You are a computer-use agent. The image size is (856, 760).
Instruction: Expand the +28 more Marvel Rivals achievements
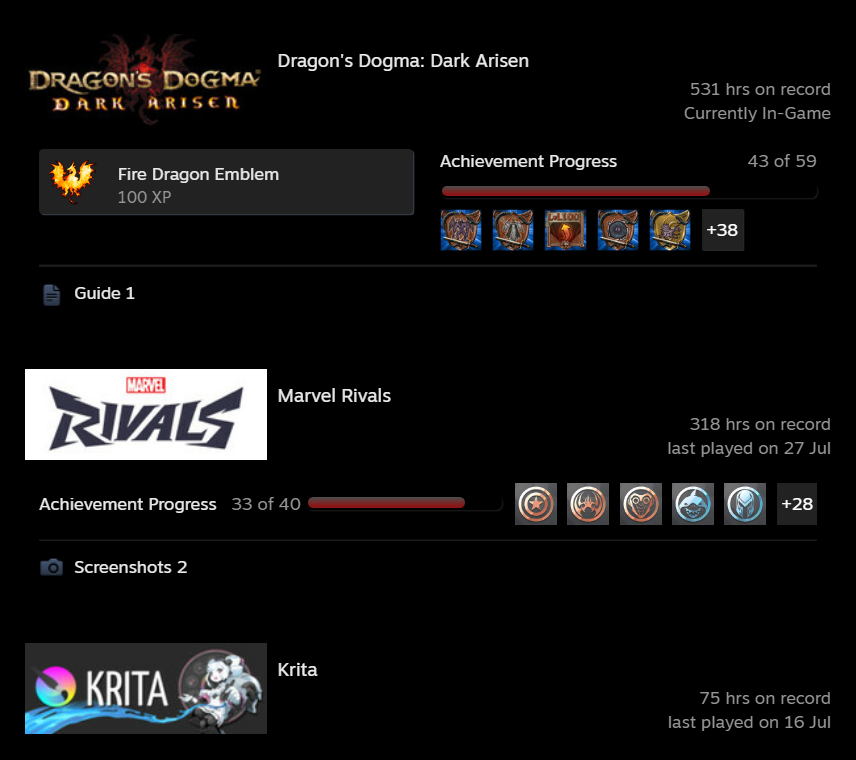[x=797, y=503]
